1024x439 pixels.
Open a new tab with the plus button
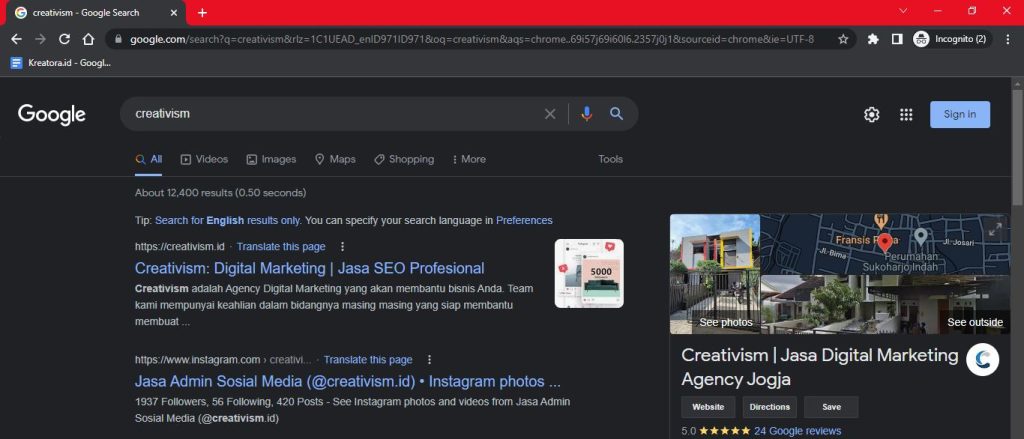202,12
